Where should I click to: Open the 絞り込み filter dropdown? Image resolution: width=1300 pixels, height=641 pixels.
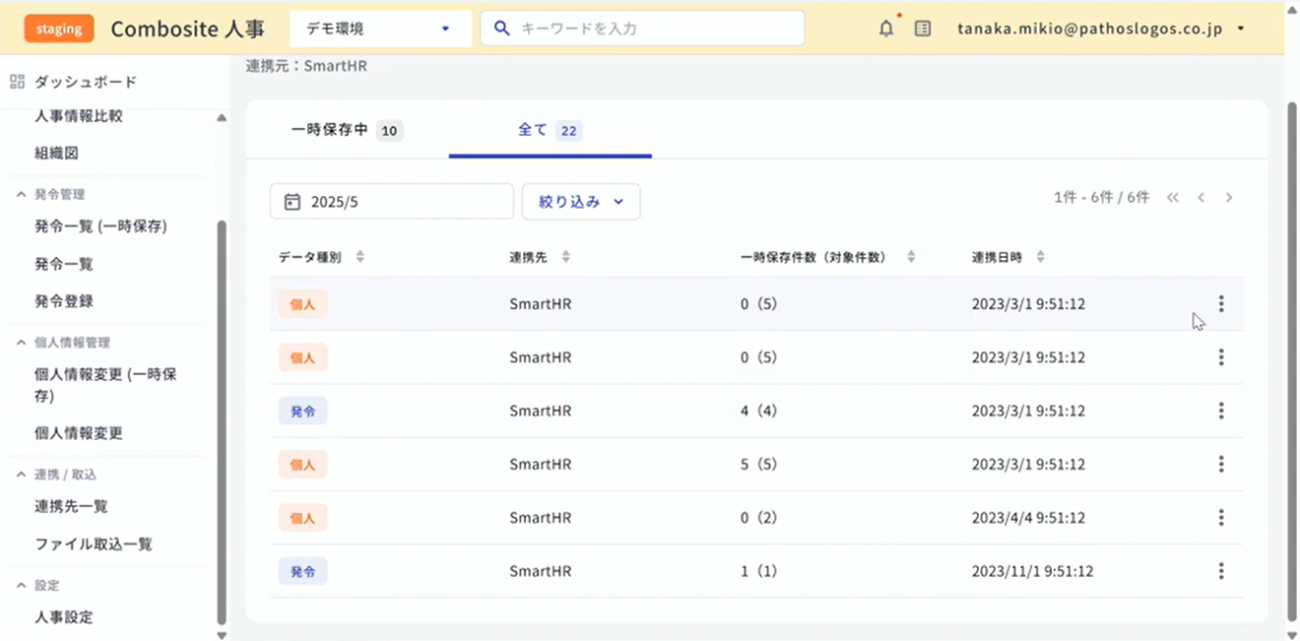pyautogui.click(x=581, y=201)
